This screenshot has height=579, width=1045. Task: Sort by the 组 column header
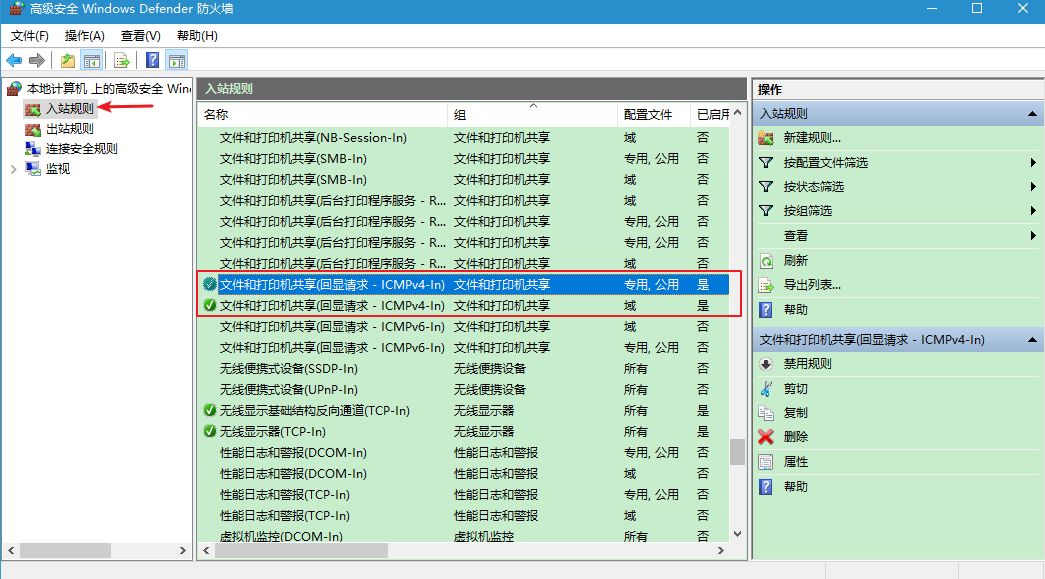click(532, 115)
